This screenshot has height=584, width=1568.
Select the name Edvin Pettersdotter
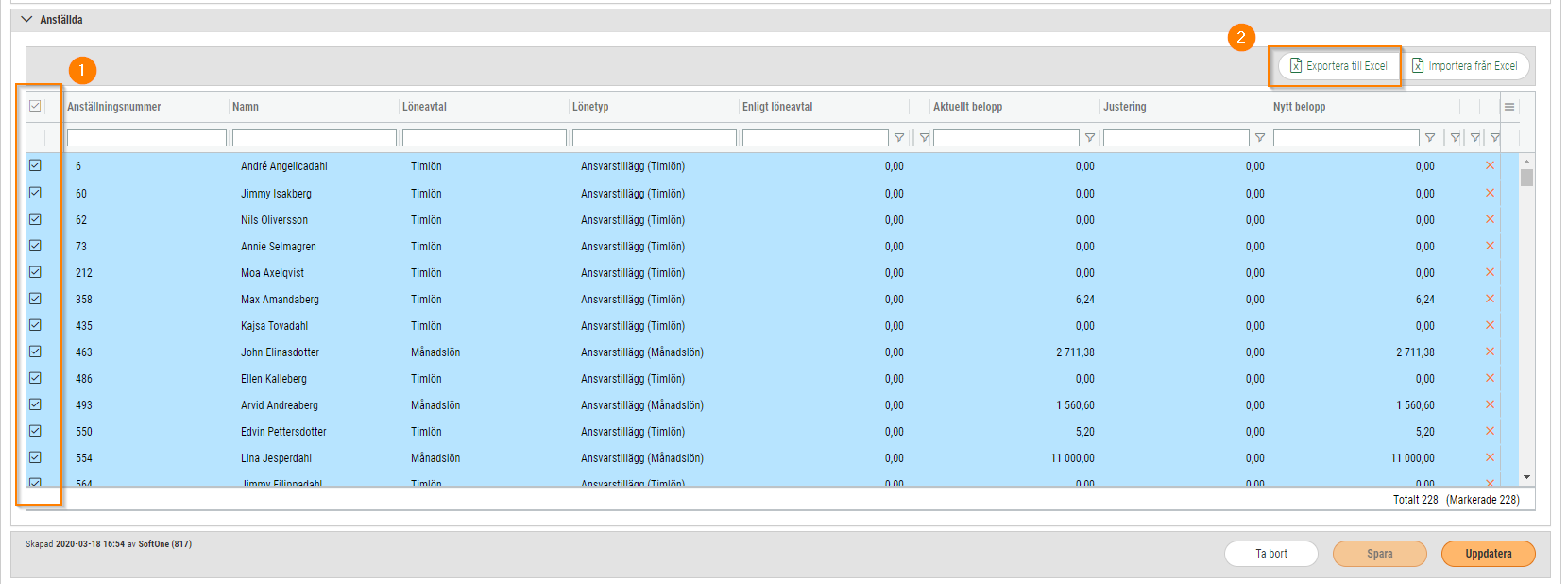point(283,432)
